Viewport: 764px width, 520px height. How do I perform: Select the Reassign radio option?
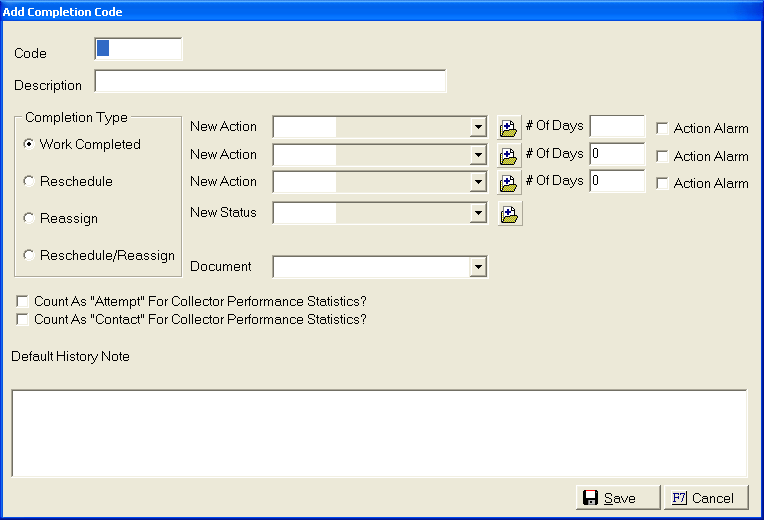(x=29, y=219)
